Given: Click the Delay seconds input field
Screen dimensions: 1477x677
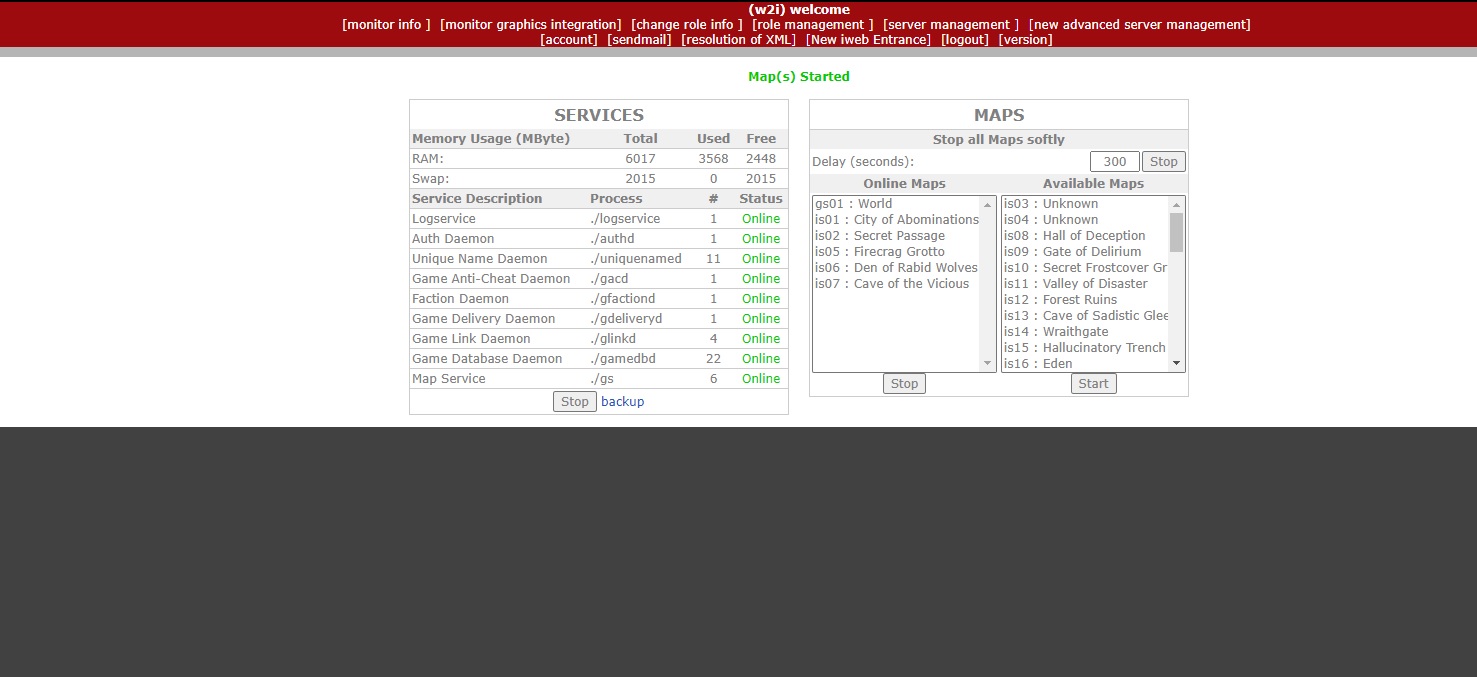Looking at the screenshot, I should tap(1114, 162).
